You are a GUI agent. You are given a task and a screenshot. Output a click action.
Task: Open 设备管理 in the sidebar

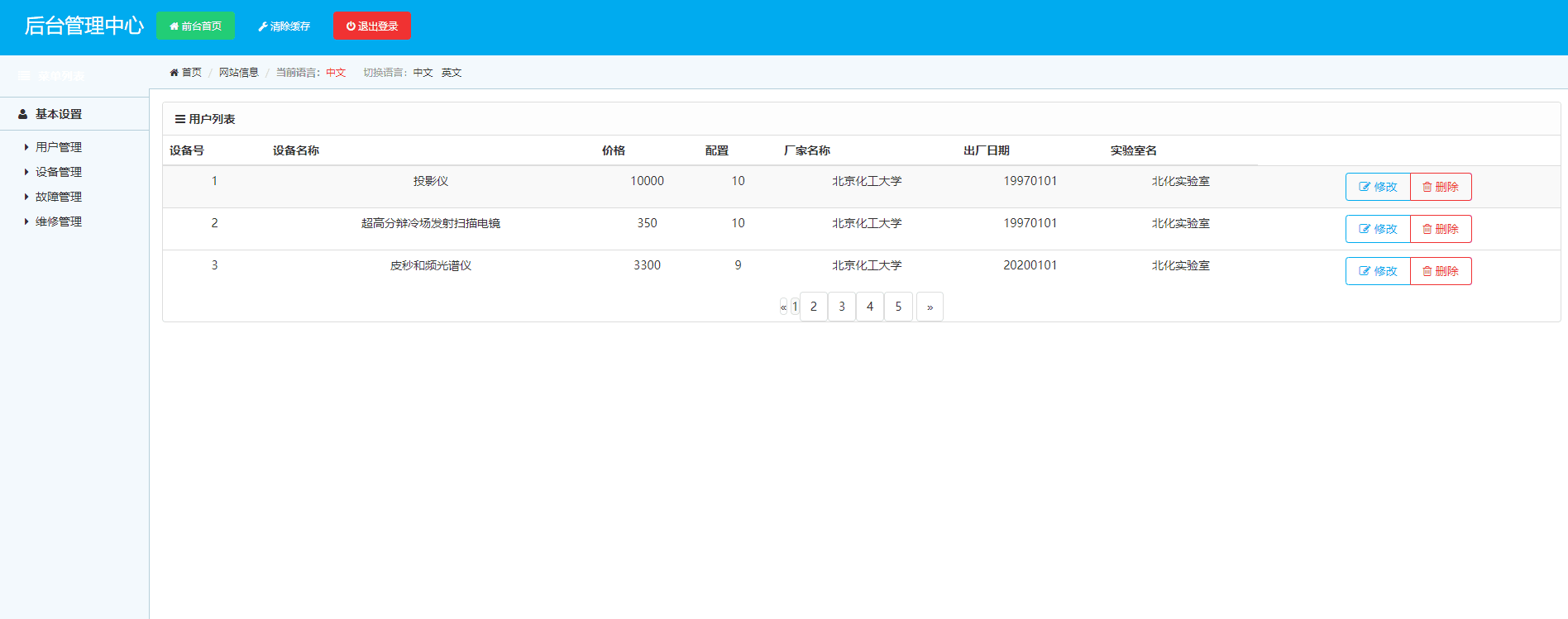[x=59, y=172]
